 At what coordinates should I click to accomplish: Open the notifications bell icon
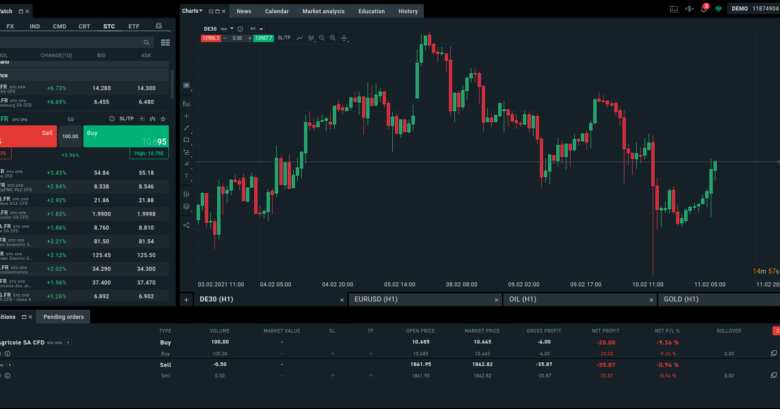tap(703, 8)
